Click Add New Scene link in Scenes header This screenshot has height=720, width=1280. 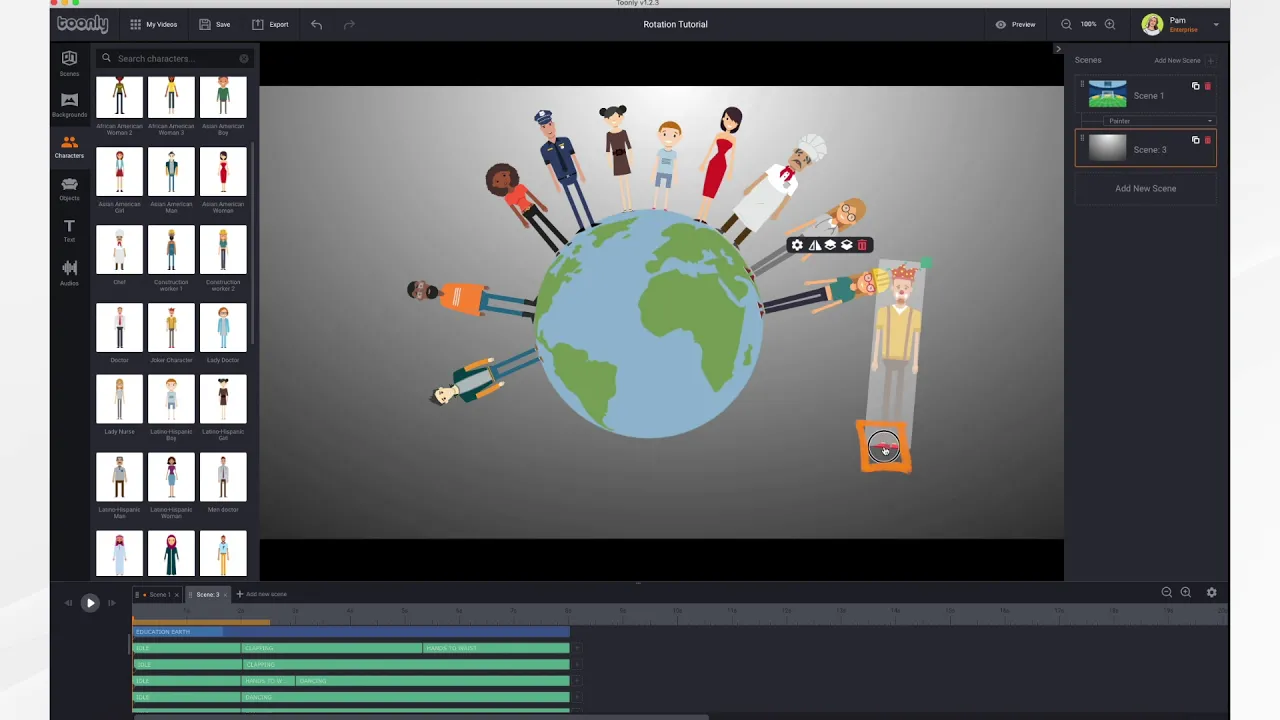pos(1177,60)
